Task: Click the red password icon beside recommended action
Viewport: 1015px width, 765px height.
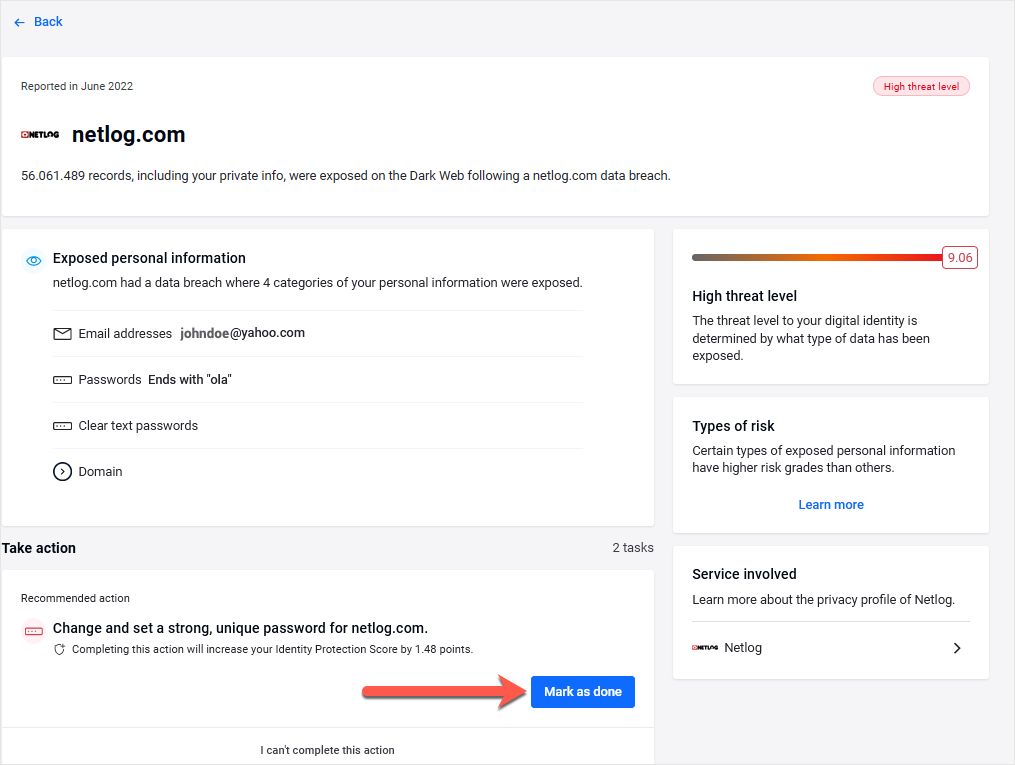Action: [x=34, y=631]
